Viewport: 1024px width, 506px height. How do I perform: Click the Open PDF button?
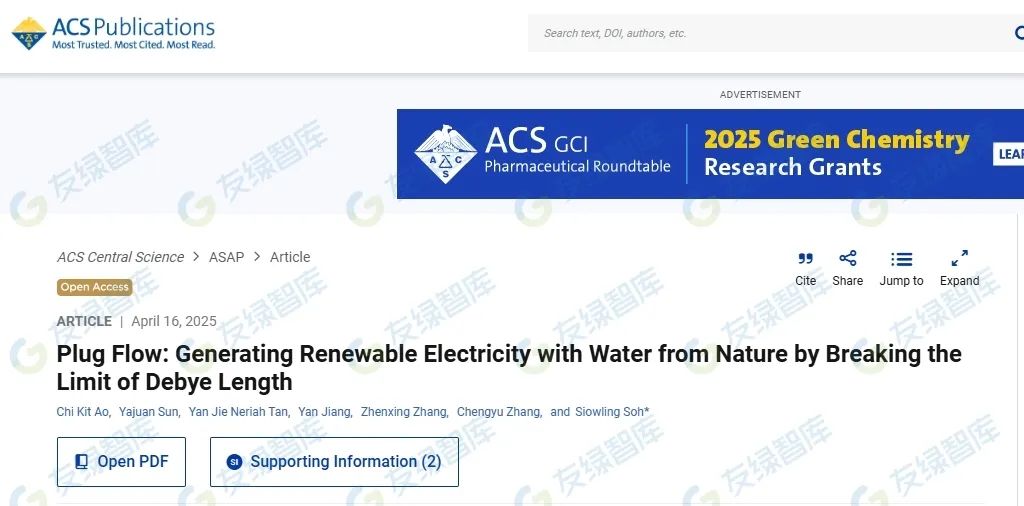click(x=121, y=462)
